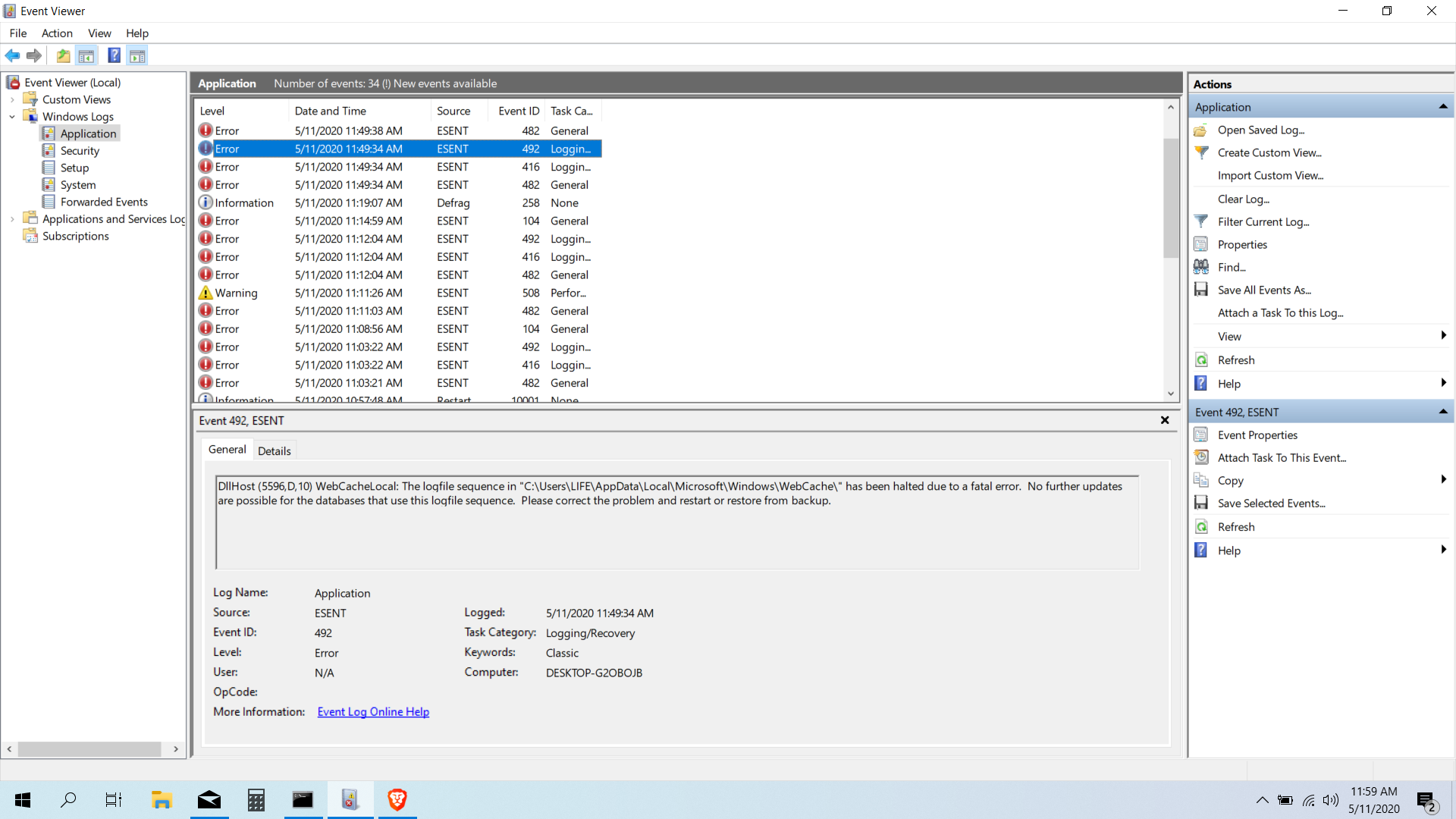Click the Save All Events As icon
The width and height of the screenshot is (1456, 819).
(x=1201, y=290)
